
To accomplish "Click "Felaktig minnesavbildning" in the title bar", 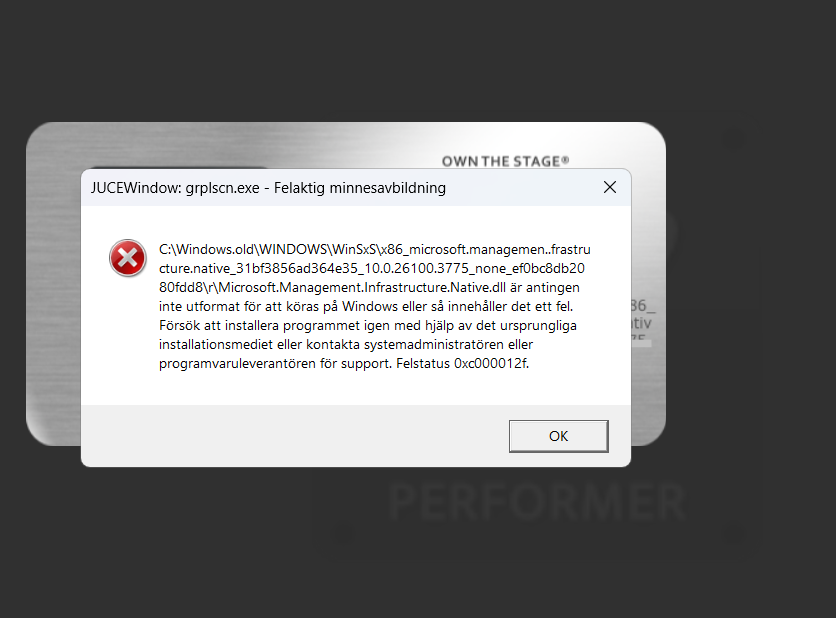I will 360,188.
